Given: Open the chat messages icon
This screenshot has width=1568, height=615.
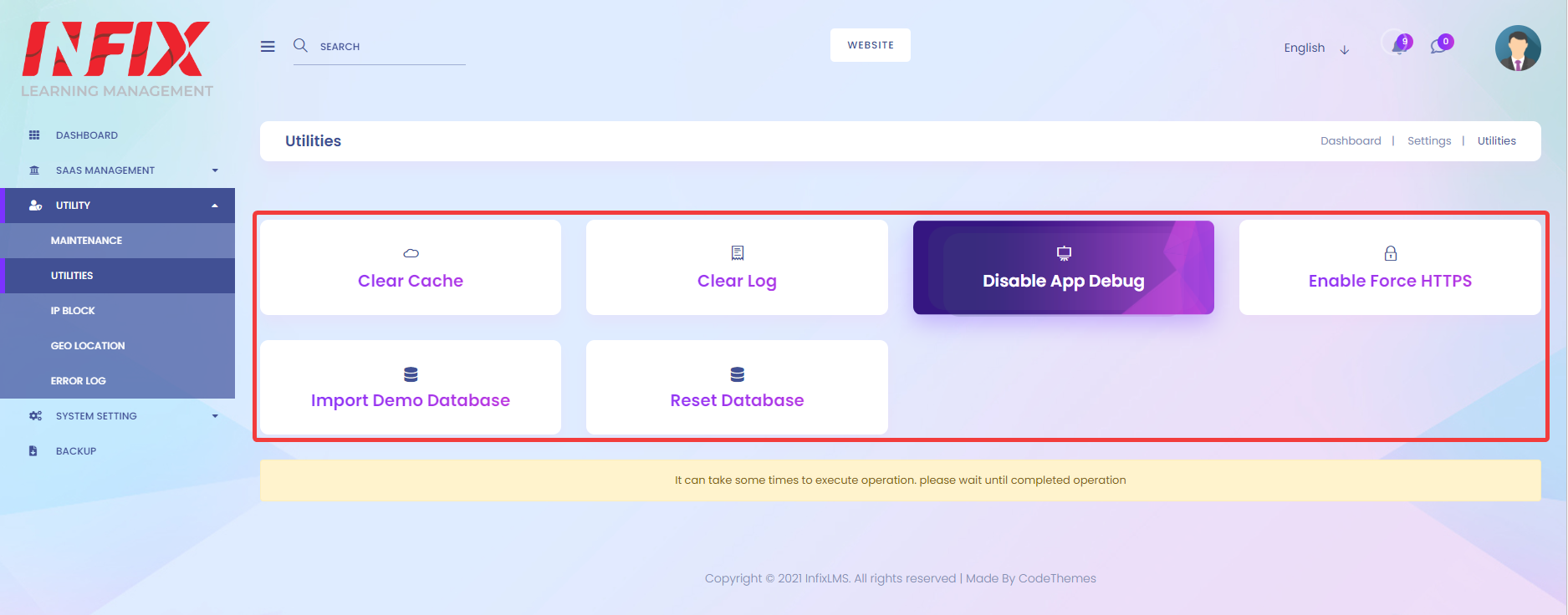Looking at the screenshot, I should coord(1438,46).
